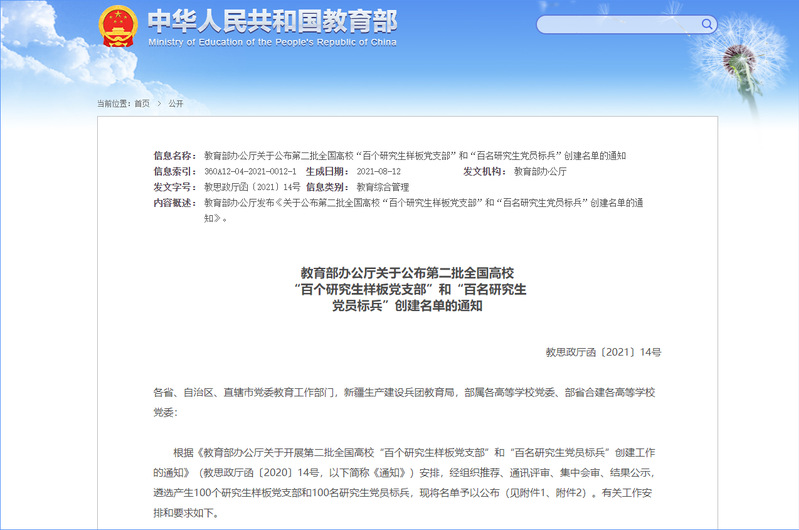Click the magnifier search icon
The height and width of the screenshot is (530, 799).
[707, 24]
